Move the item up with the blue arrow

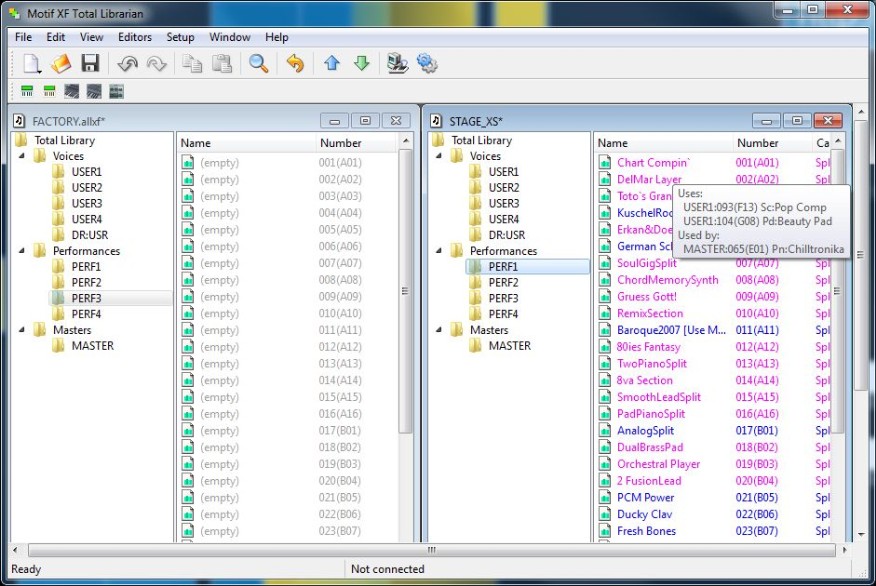[x=332, y=63]
